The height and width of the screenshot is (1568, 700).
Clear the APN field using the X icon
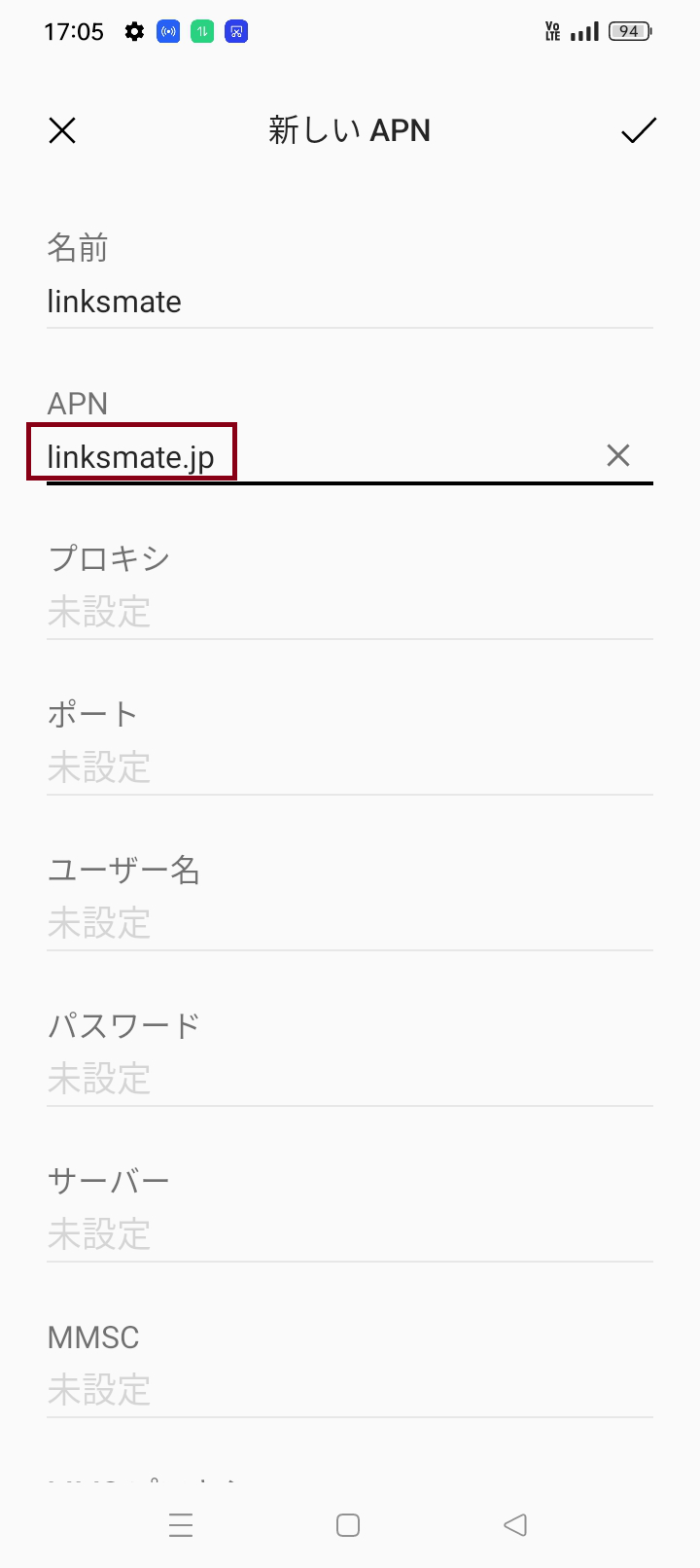pyautogui.click(x=618, y=455)
